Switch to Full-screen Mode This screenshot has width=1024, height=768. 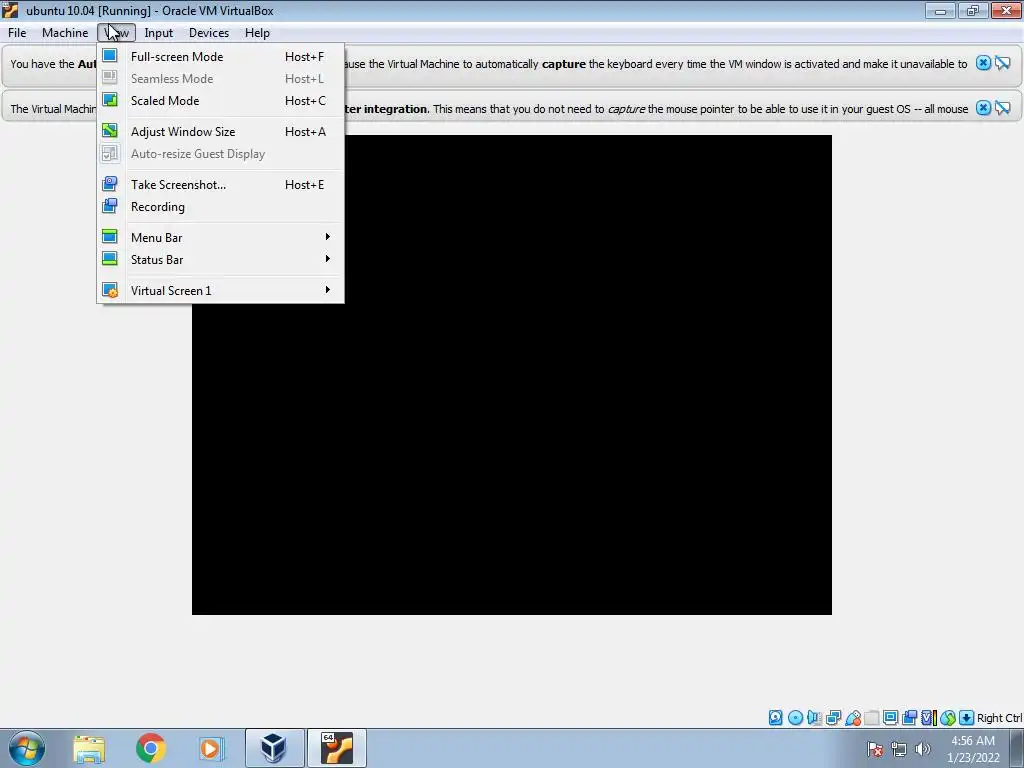220,57
